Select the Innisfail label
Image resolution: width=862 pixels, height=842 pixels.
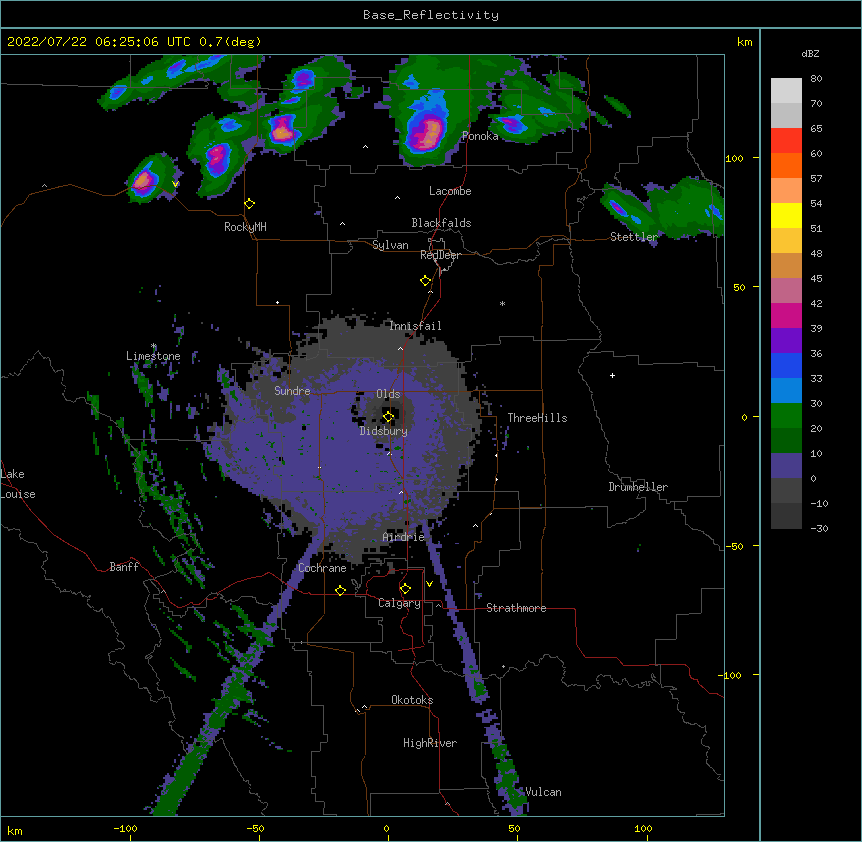[x=415, y=326]
